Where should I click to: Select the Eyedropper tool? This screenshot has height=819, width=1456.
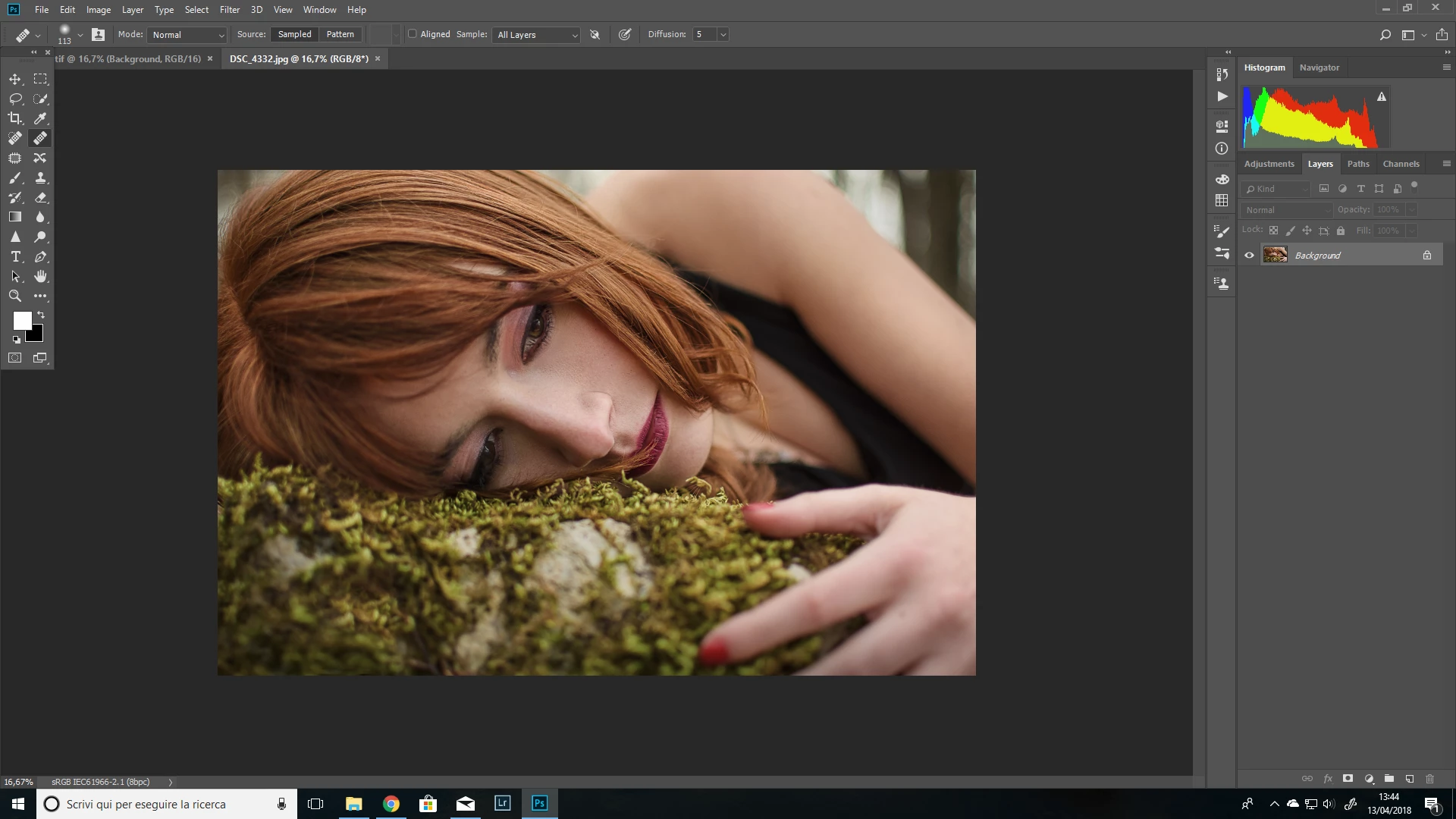(40, 118)
